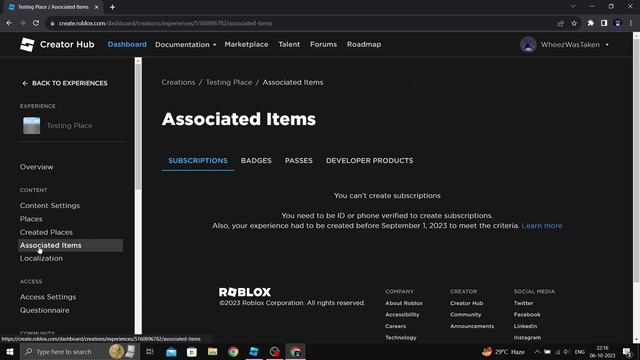Open Google Chrome in taskbar

[233, 351]
